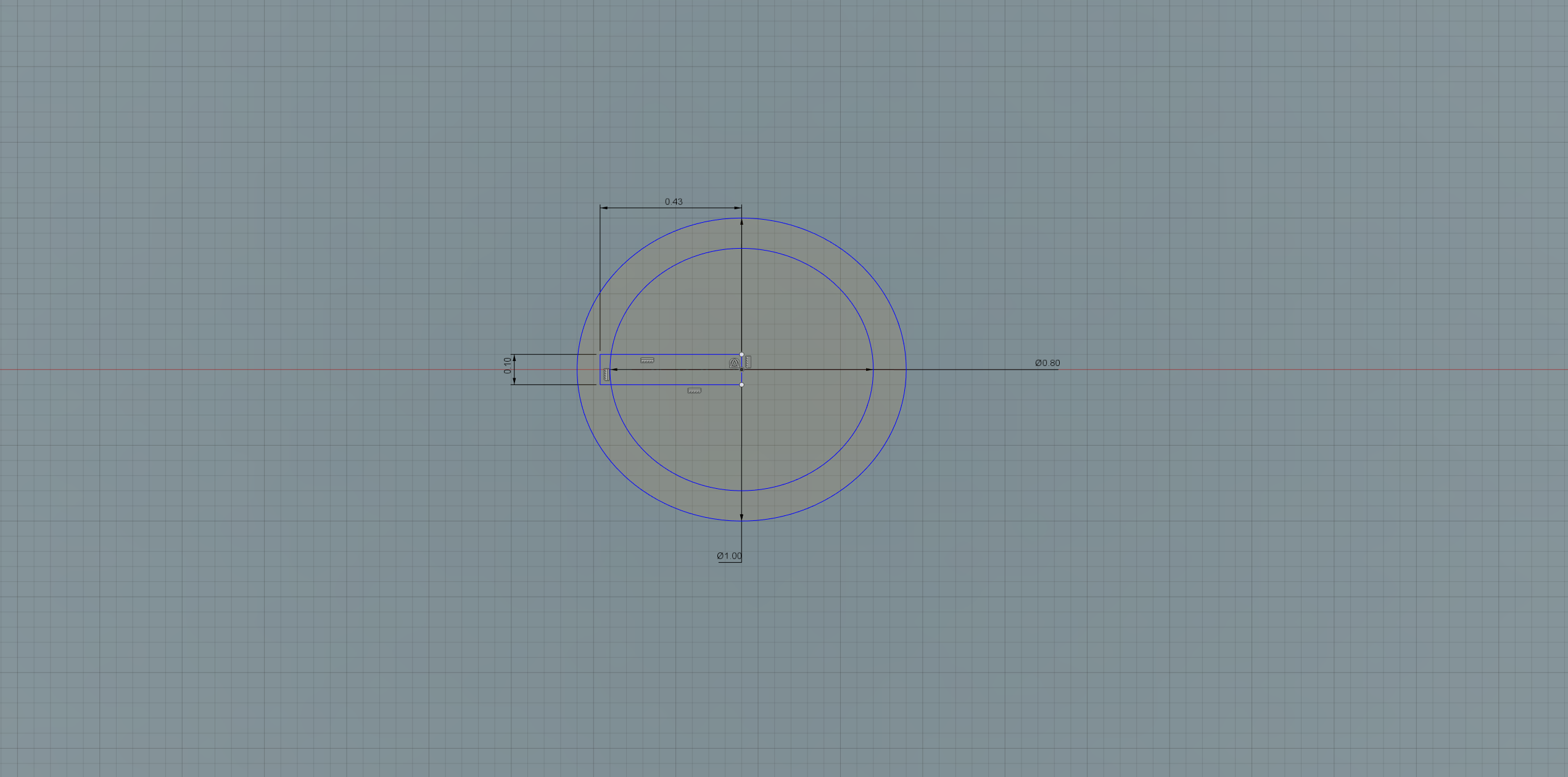Select the rectangle's top-right corner point
Viewport: 1568px width, 777px height.
[x=741, y=355]
